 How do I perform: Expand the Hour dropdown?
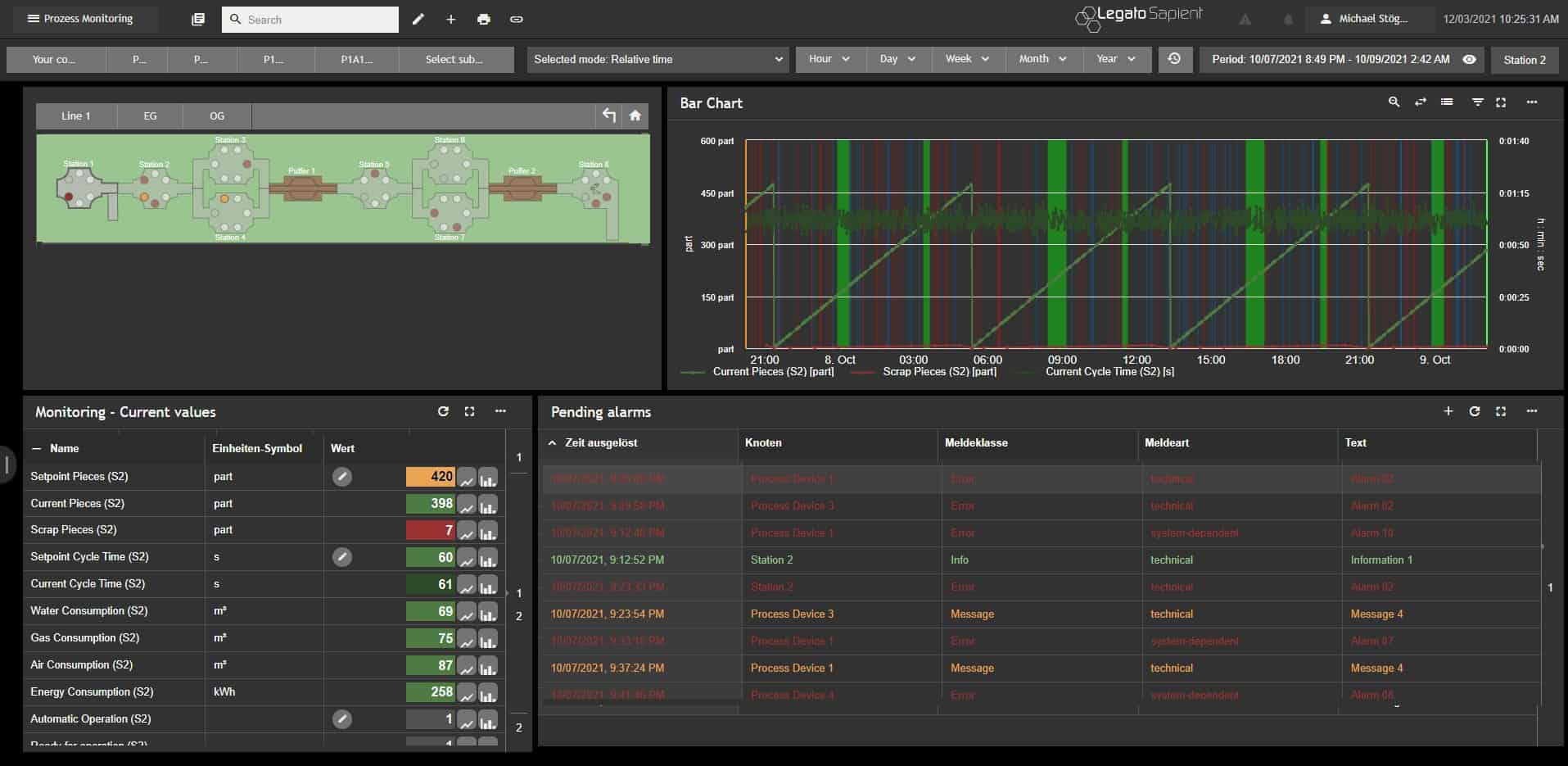point(829,59)
